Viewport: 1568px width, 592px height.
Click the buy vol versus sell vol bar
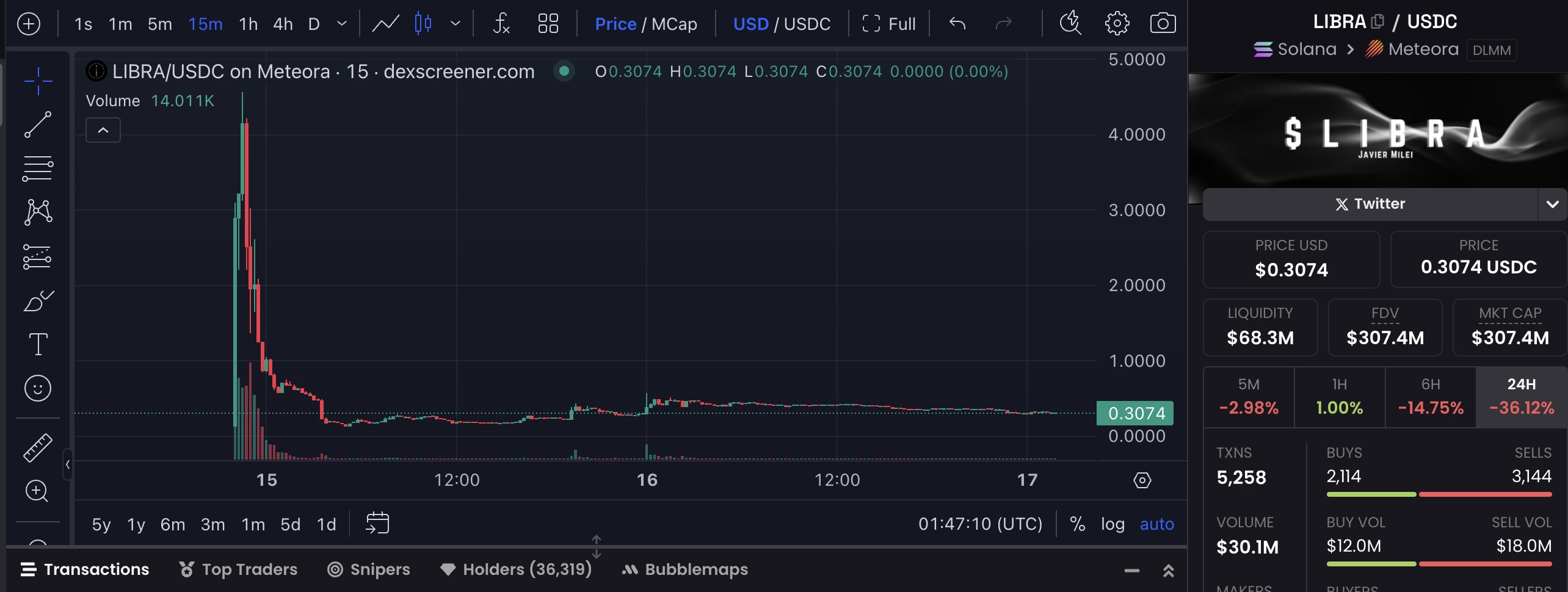1439,564
